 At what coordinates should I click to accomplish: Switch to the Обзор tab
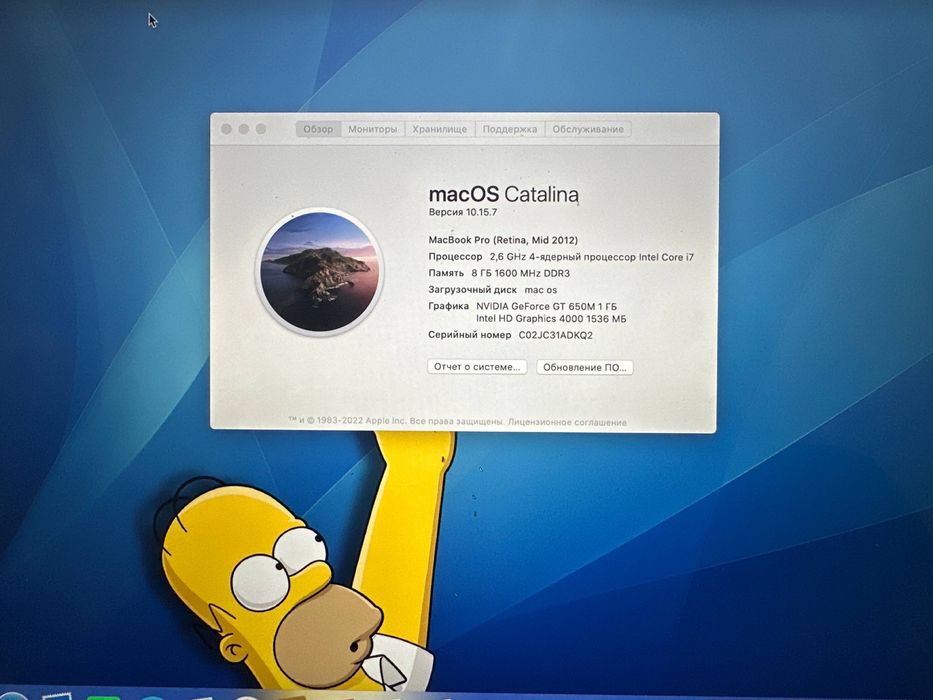tap(318, 129)
